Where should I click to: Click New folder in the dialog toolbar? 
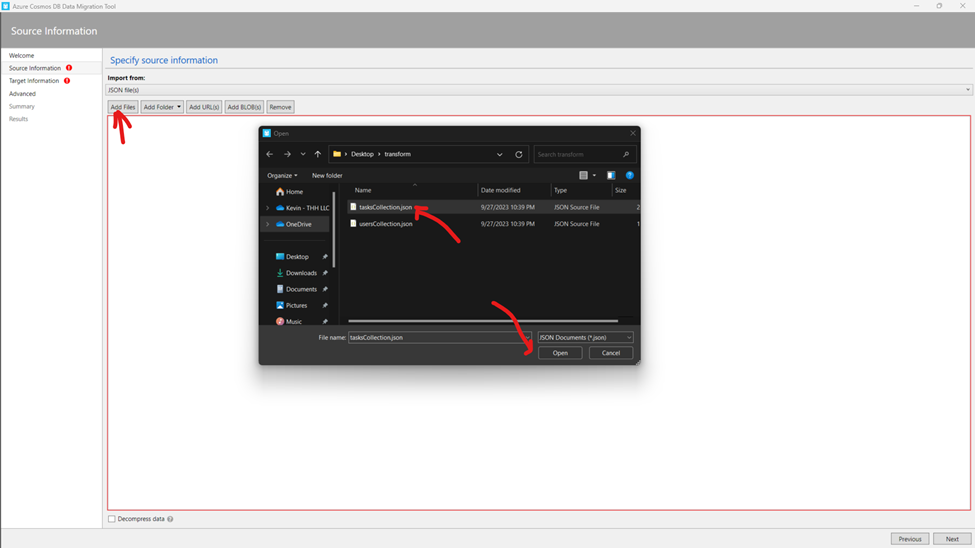pyautogui.click(x=327, y=175)
